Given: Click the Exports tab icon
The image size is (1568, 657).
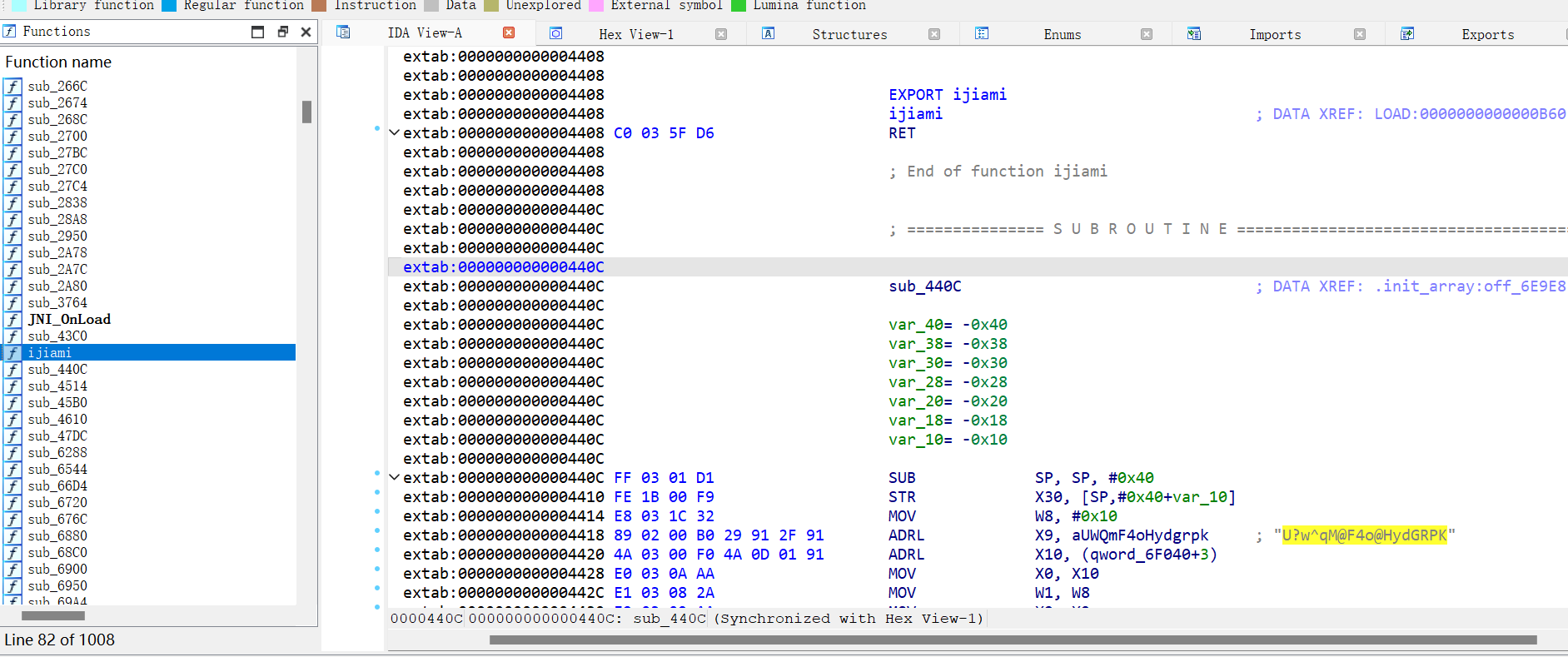Looking at the screenshot, I should [x=1407, y=33].
